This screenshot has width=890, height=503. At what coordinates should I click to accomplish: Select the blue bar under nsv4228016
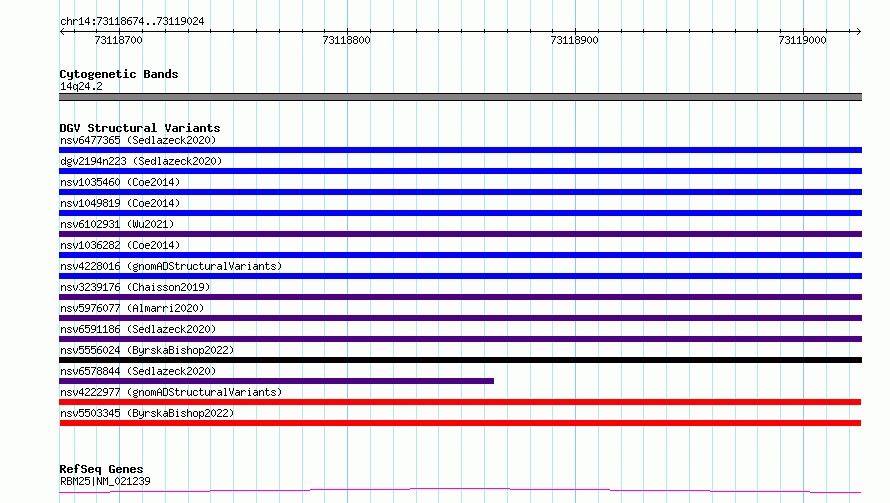[x=460, y=276]
